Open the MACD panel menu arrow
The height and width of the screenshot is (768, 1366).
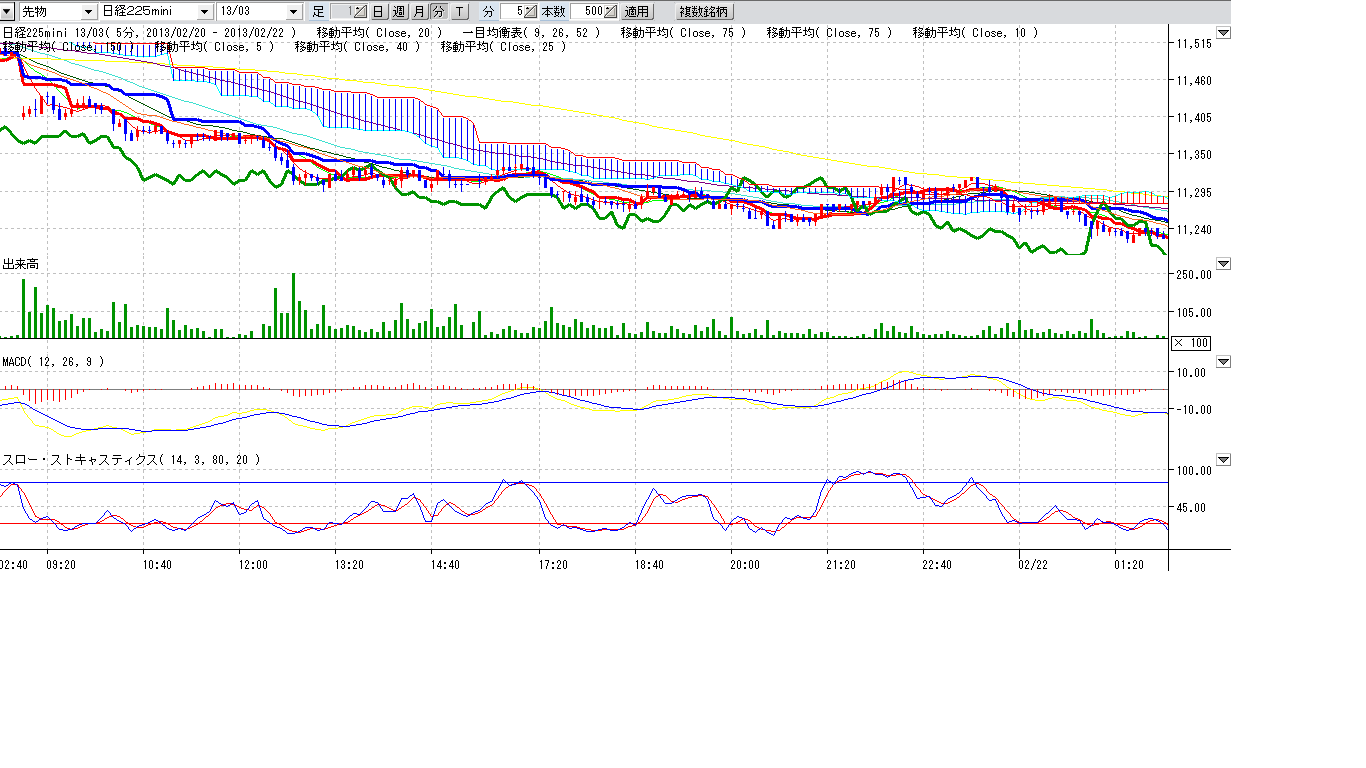click(1223, 362)
